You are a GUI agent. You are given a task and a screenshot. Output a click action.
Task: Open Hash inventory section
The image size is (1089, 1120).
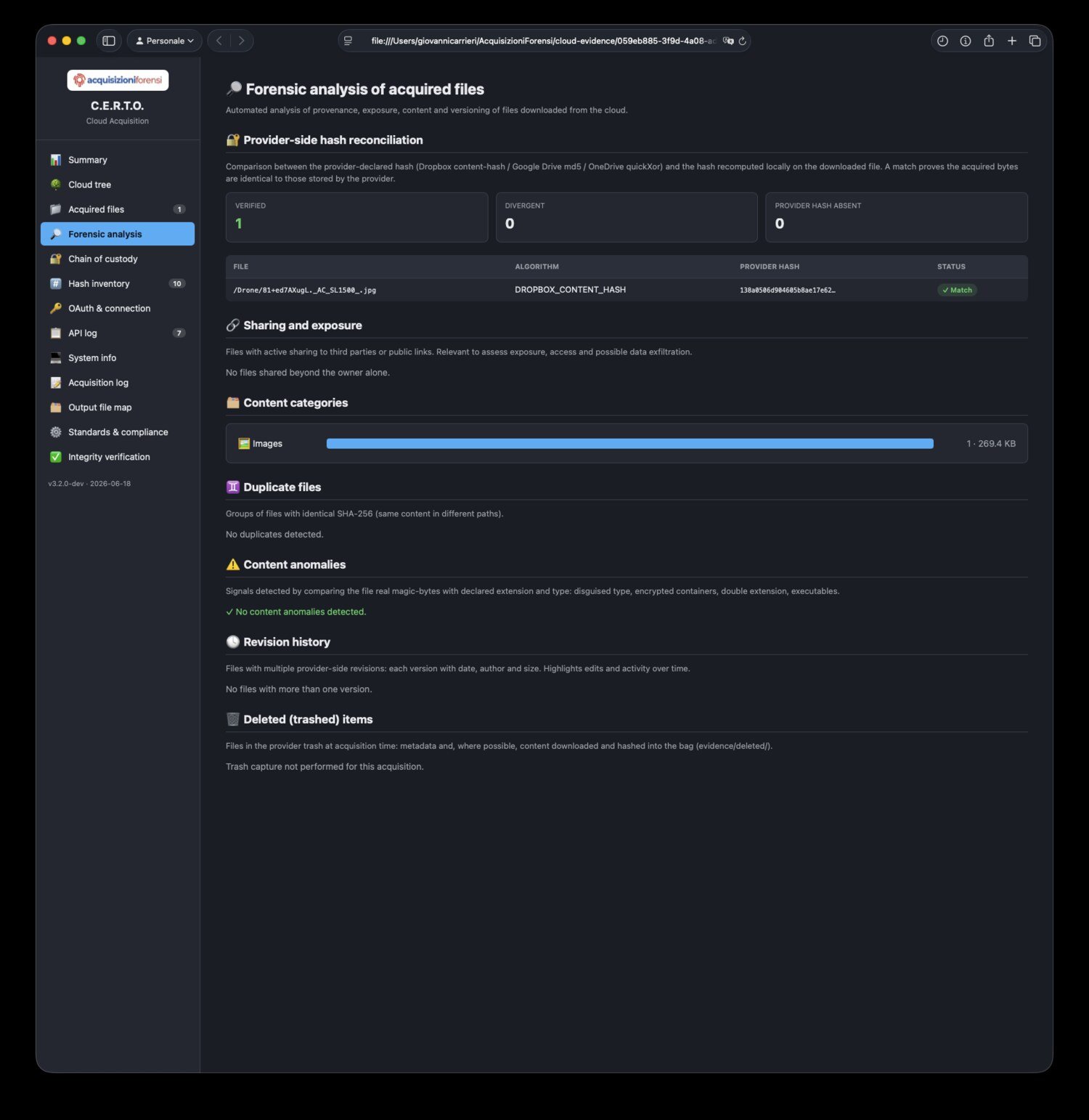(118, 283)
